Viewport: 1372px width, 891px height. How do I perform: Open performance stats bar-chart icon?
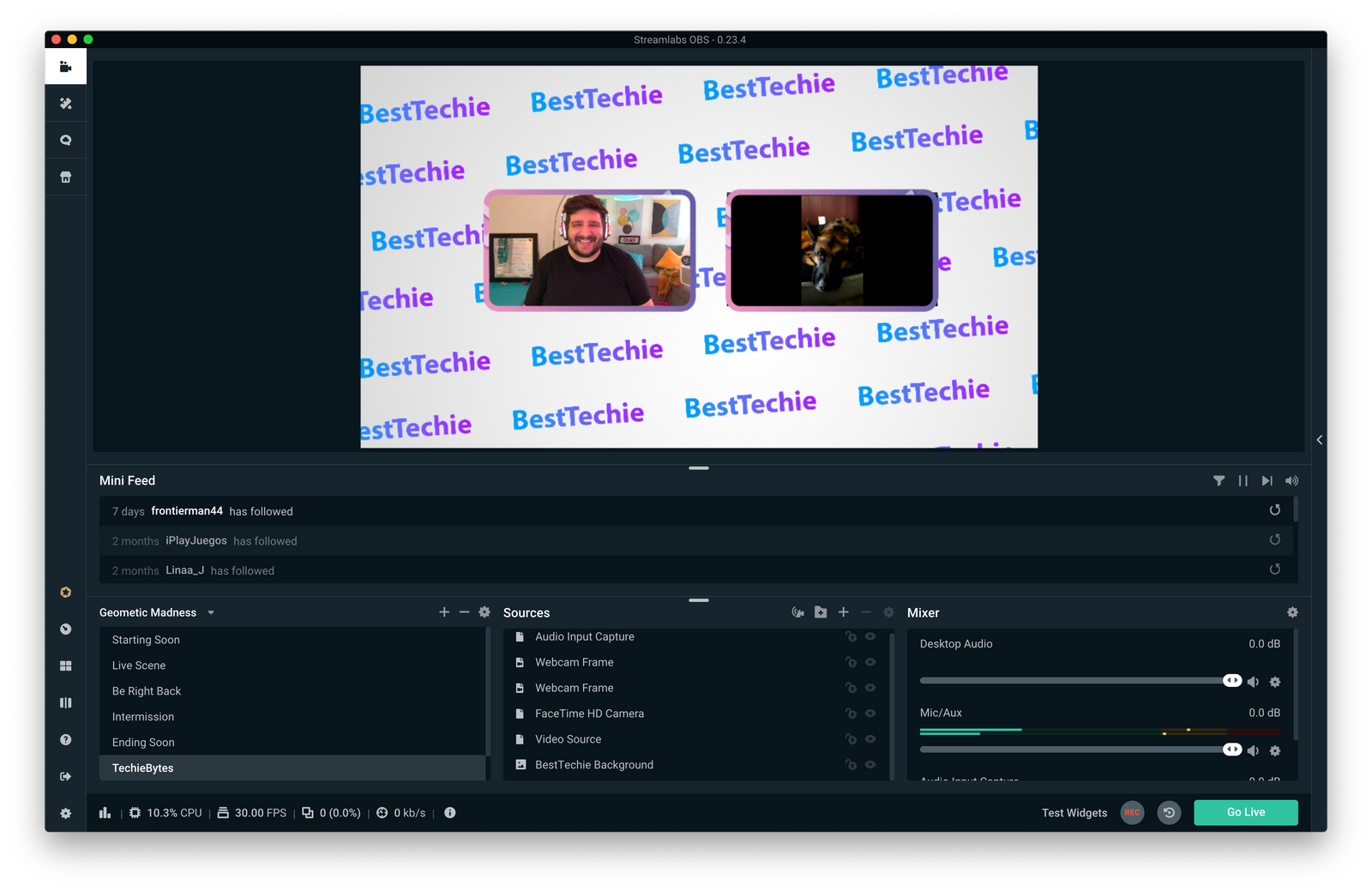(x=105, y=813)
